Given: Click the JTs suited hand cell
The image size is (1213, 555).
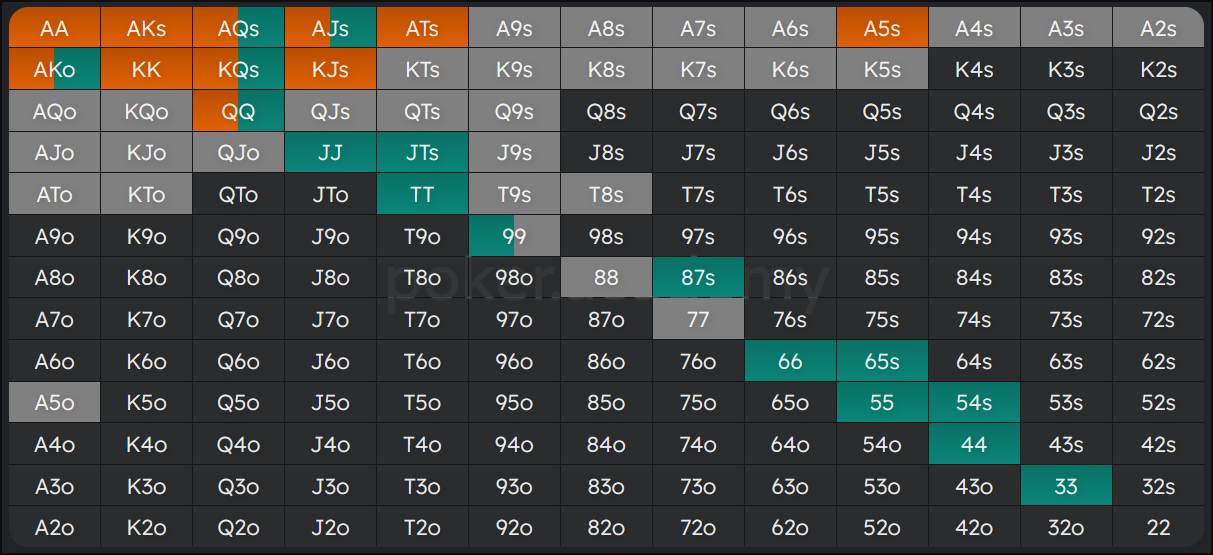Looking at the screenshot, I should point(422,153).
